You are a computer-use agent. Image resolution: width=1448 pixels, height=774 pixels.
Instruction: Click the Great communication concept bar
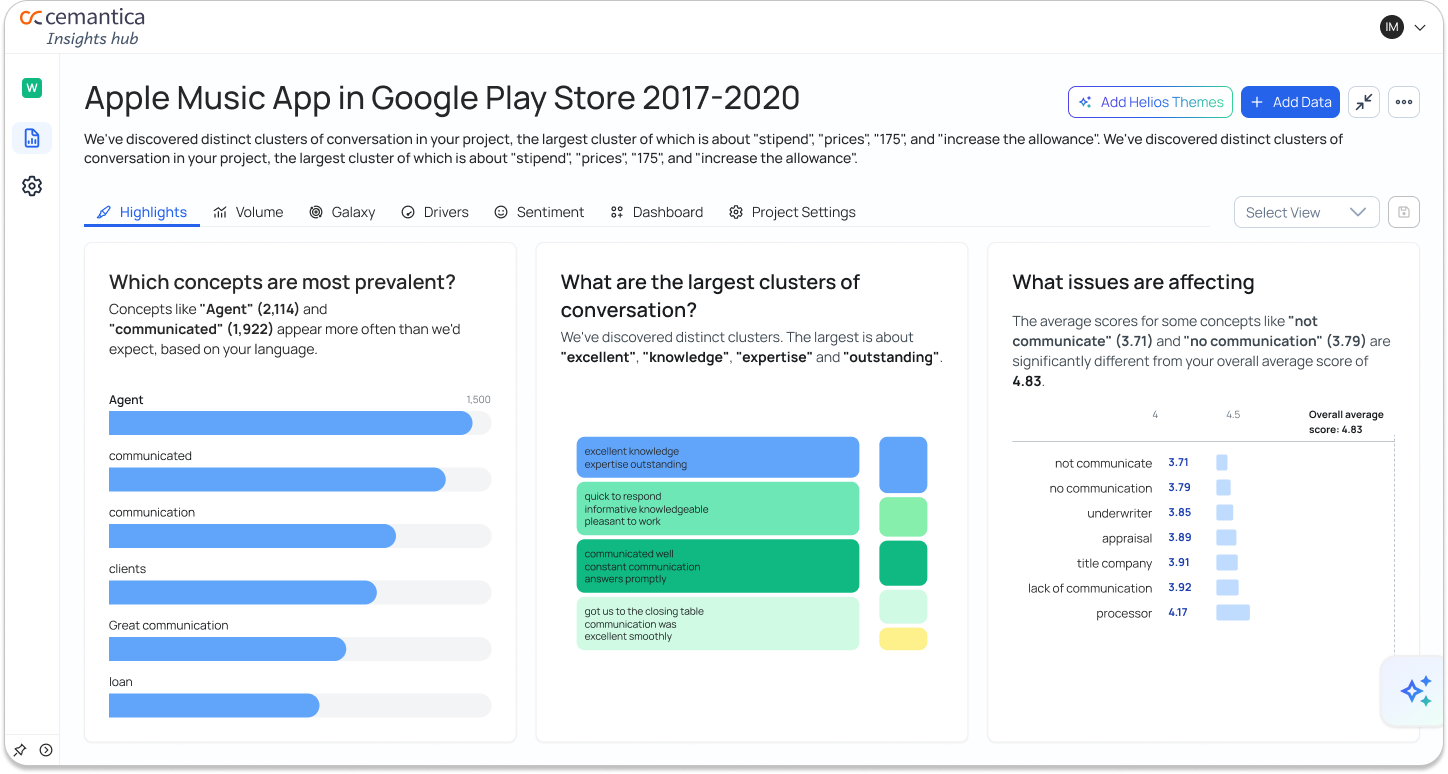pyautogui.click(x=300, y=649)
